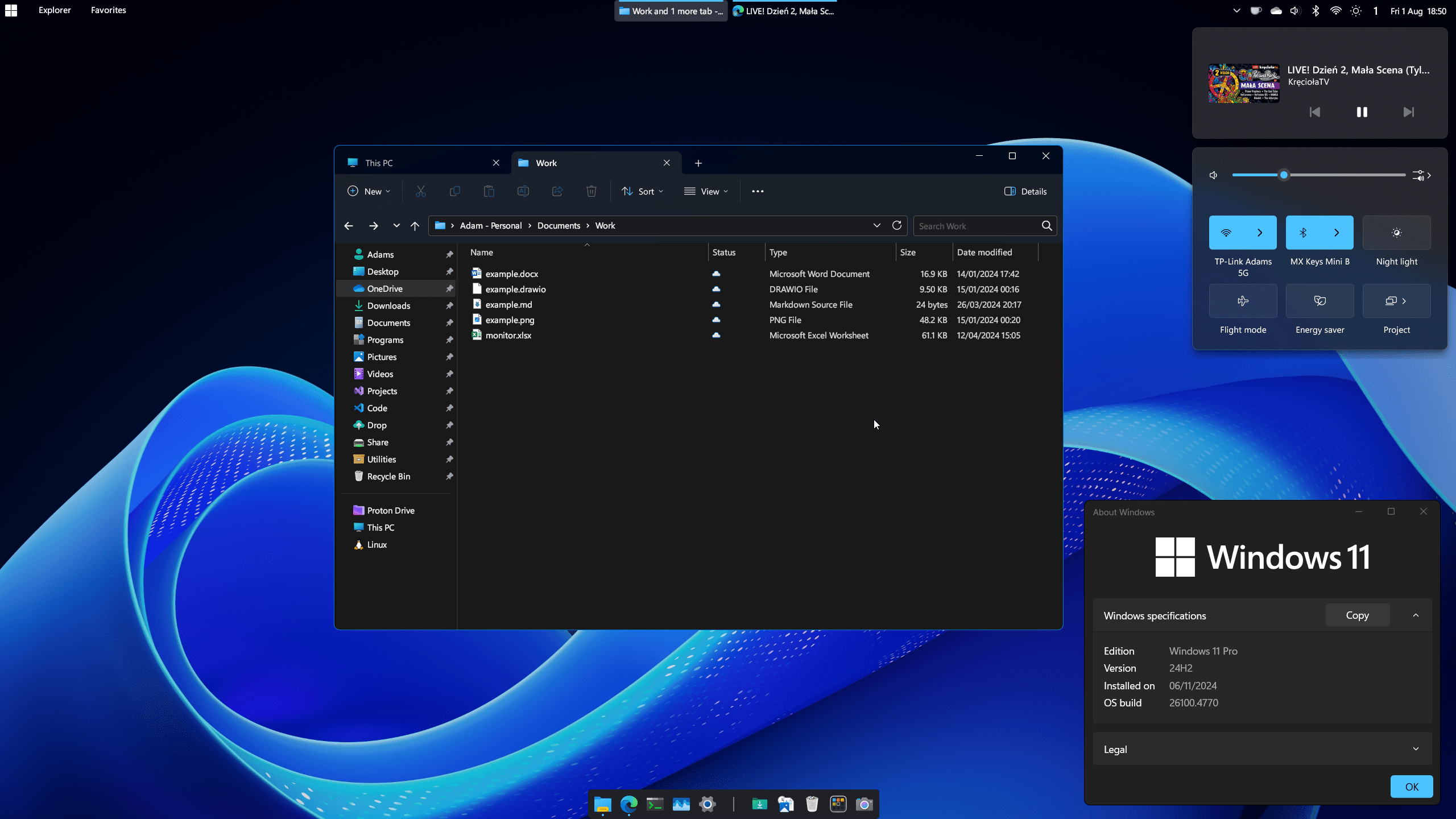
Task: Click the volume slider handle
Action: click(1284, 175)
